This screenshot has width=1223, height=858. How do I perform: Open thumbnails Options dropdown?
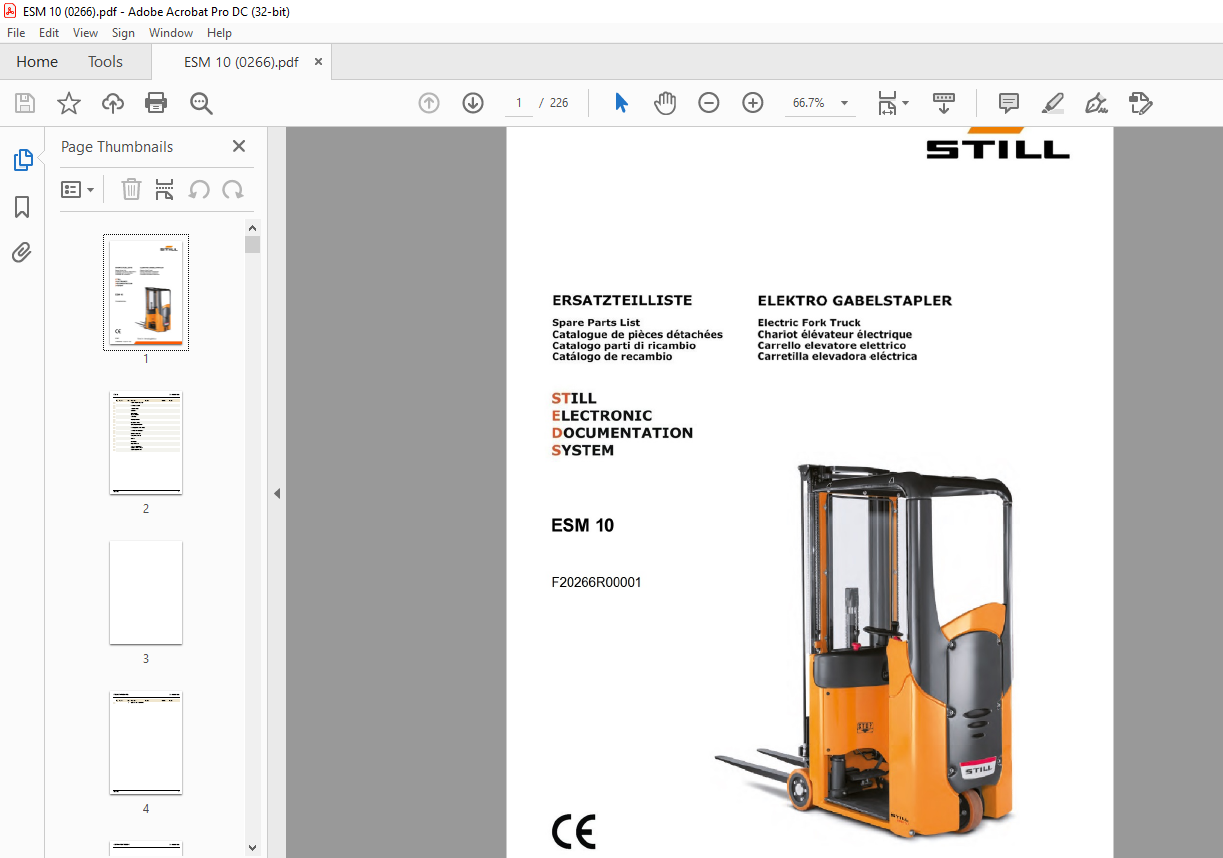coord(78,189)
